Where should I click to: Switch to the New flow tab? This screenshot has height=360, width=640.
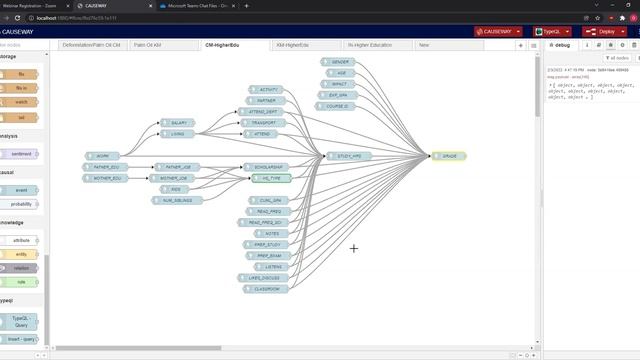click(x=449, y=45)
